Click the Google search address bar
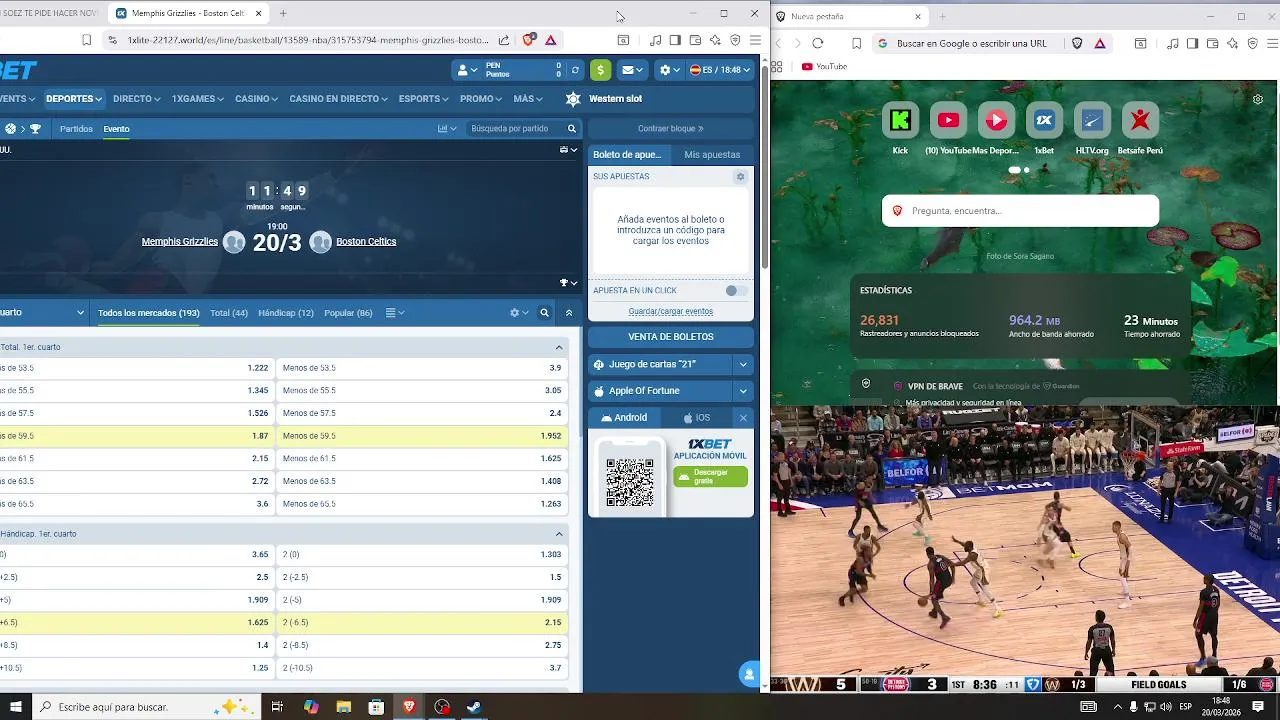 coord(971,43)
